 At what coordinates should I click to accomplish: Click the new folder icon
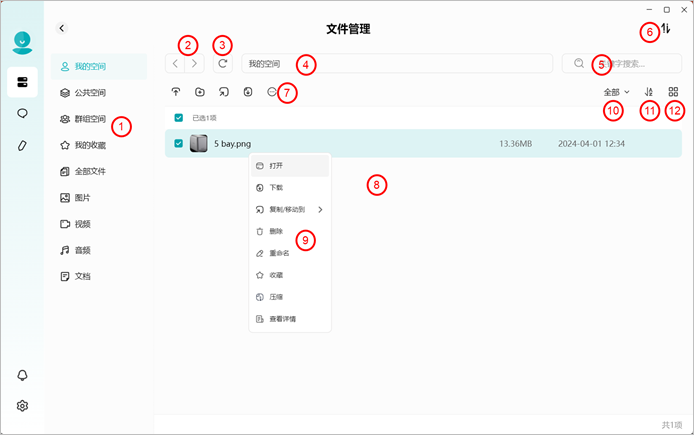click(x=200, y=92)
